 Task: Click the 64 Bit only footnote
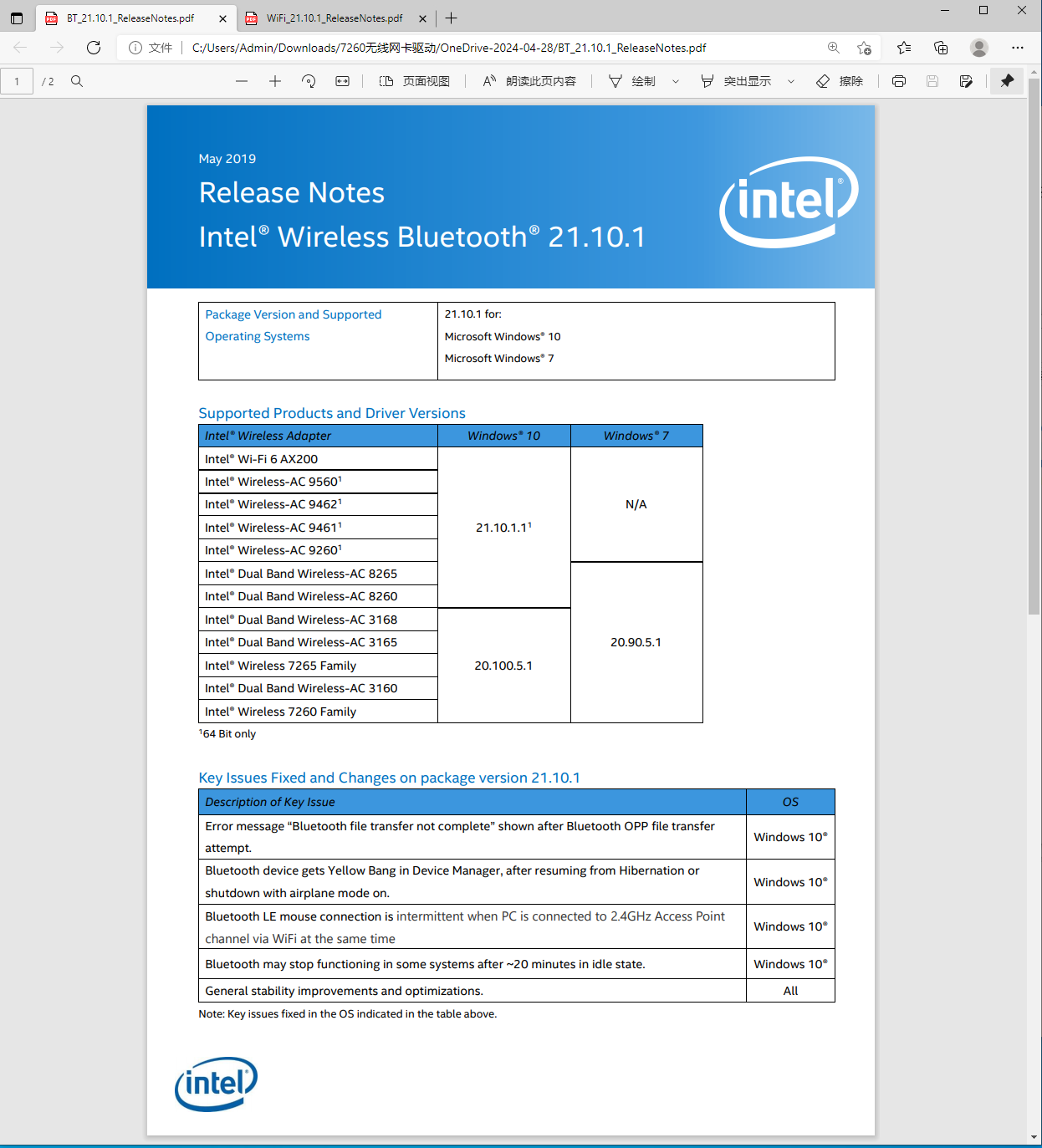pos(227,733)
